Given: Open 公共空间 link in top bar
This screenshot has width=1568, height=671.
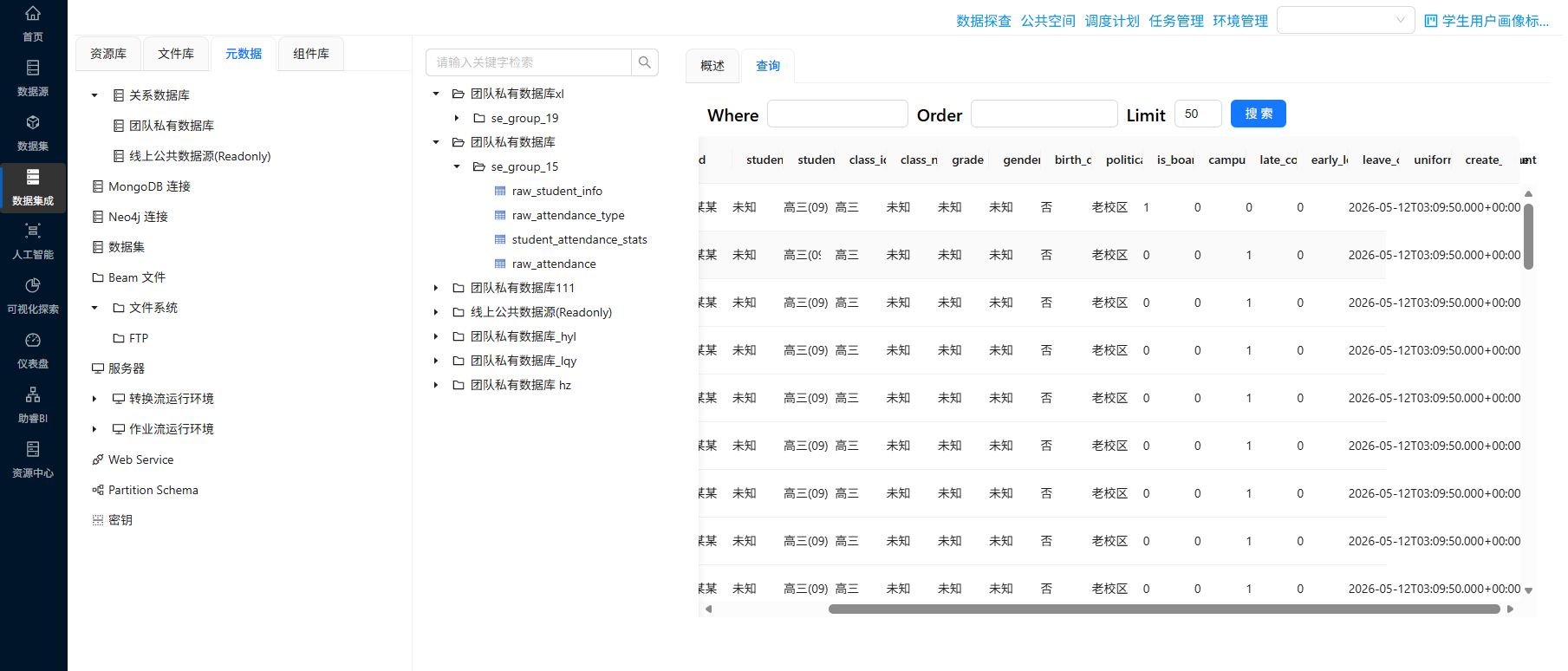Looking at the screenshot, I should tap(1048, 21).
